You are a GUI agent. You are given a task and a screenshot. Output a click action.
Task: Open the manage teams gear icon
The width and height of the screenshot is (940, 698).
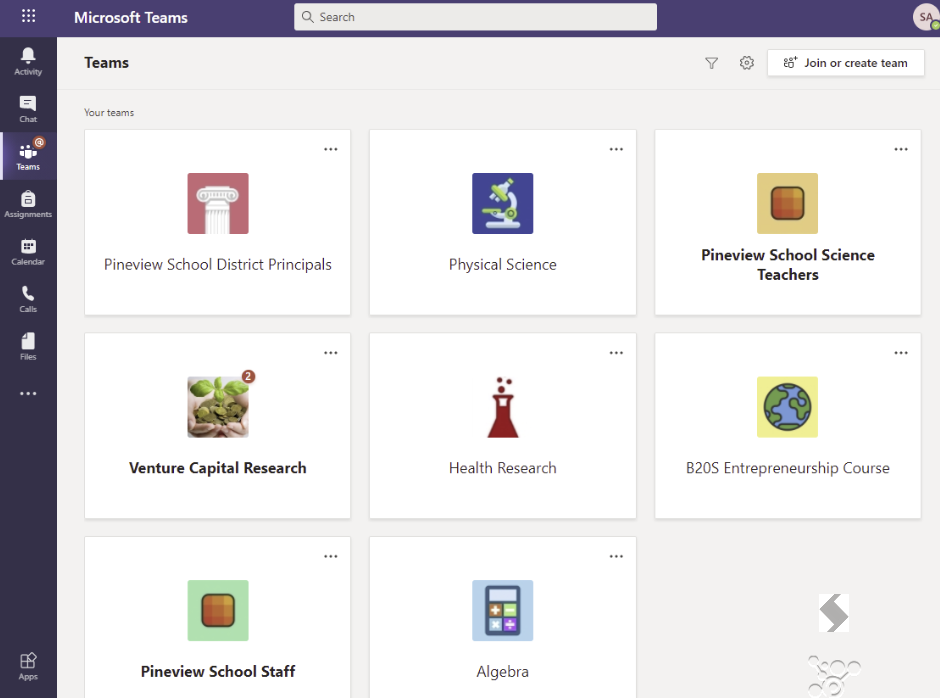click(x=746, y=63)
